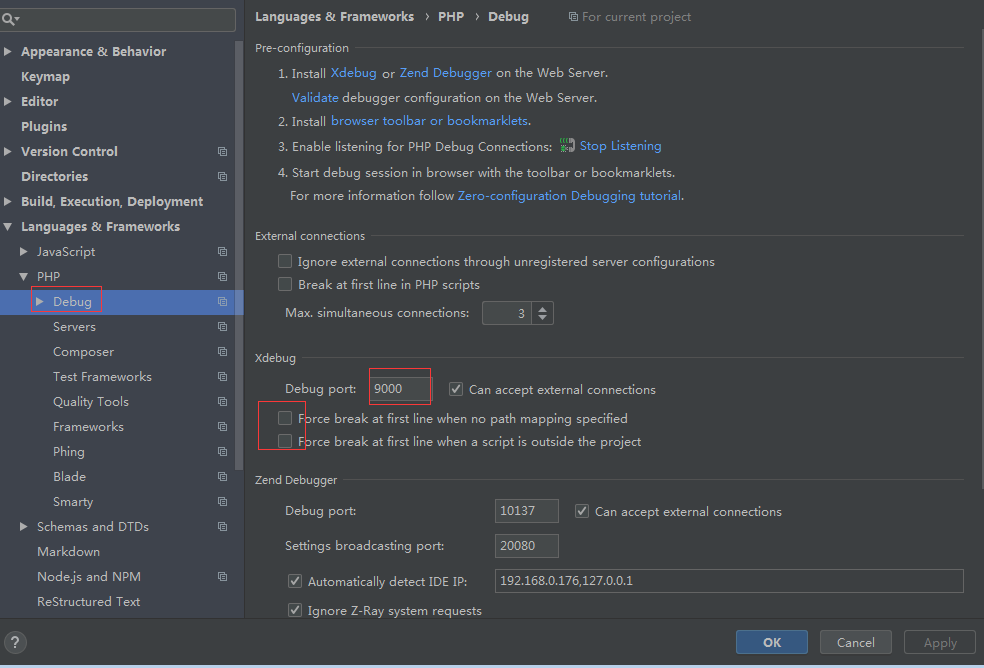Expand the Schemas and DTDs arrow

coord(24,526)
